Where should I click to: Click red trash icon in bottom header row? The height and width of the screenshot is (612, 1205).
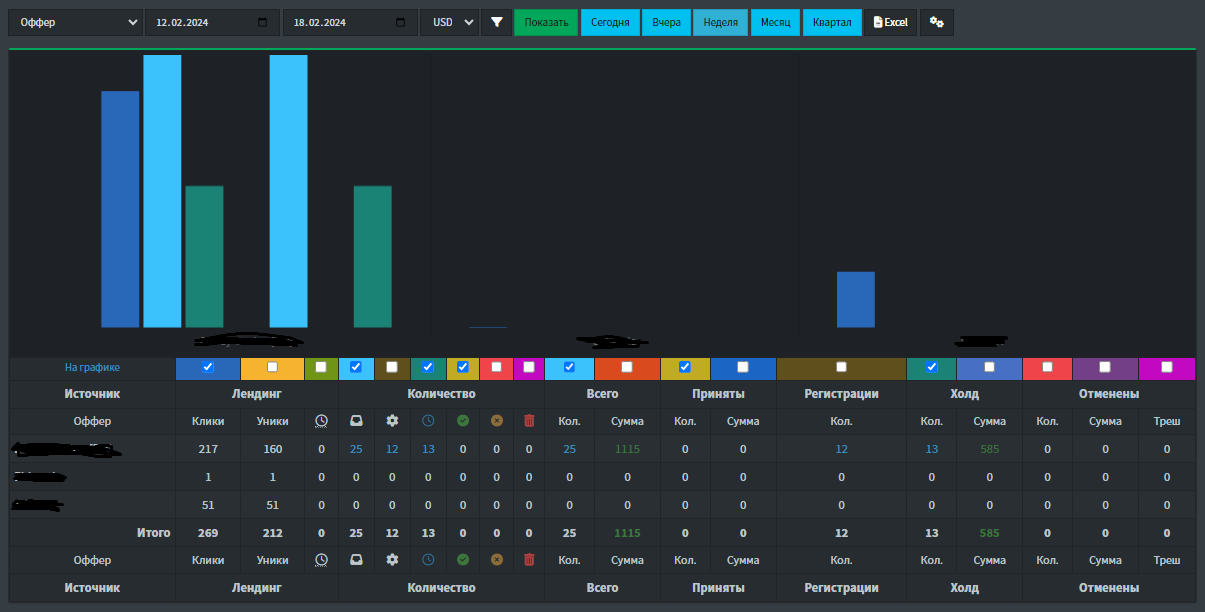point(529,560)
